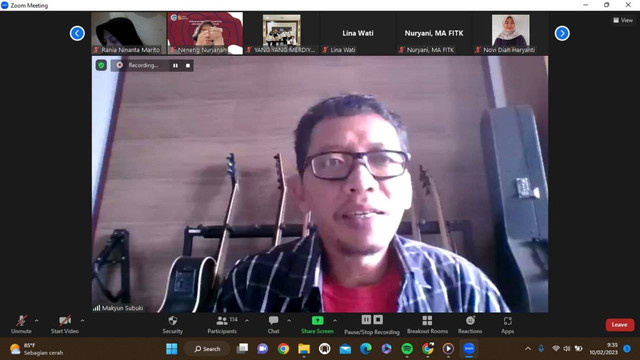The height and width of the screenshot is (360, 640).
Task: Open the View layout menu
Action: 622,20
